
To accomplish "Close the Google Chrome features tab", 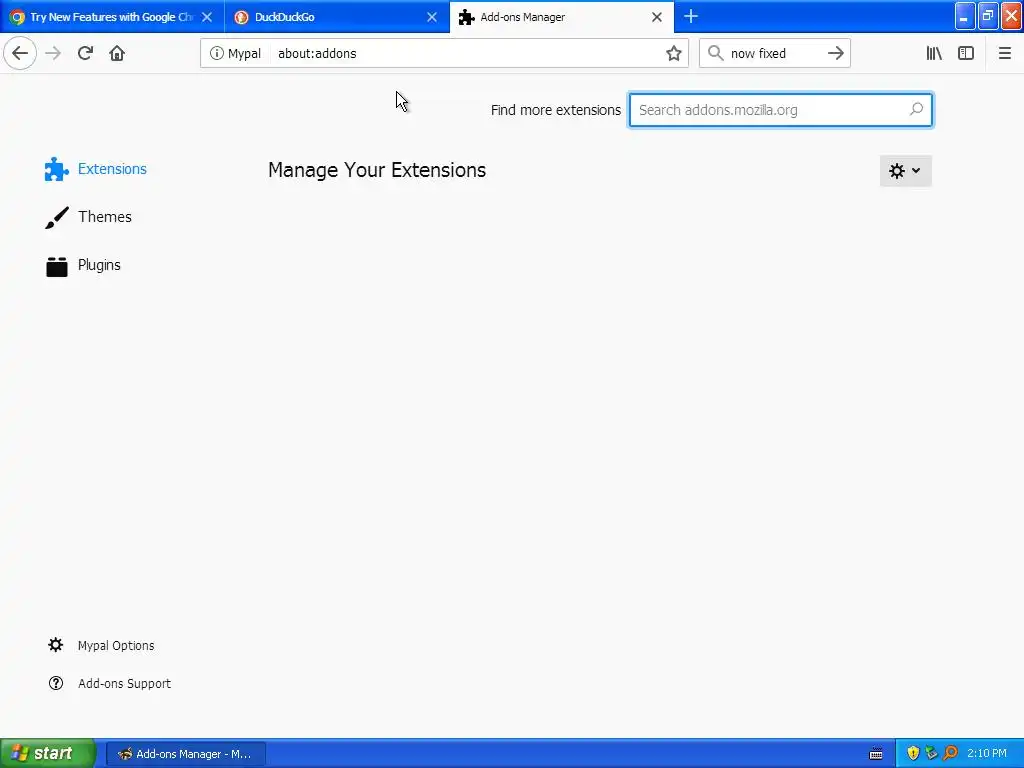I will (207, 17).
